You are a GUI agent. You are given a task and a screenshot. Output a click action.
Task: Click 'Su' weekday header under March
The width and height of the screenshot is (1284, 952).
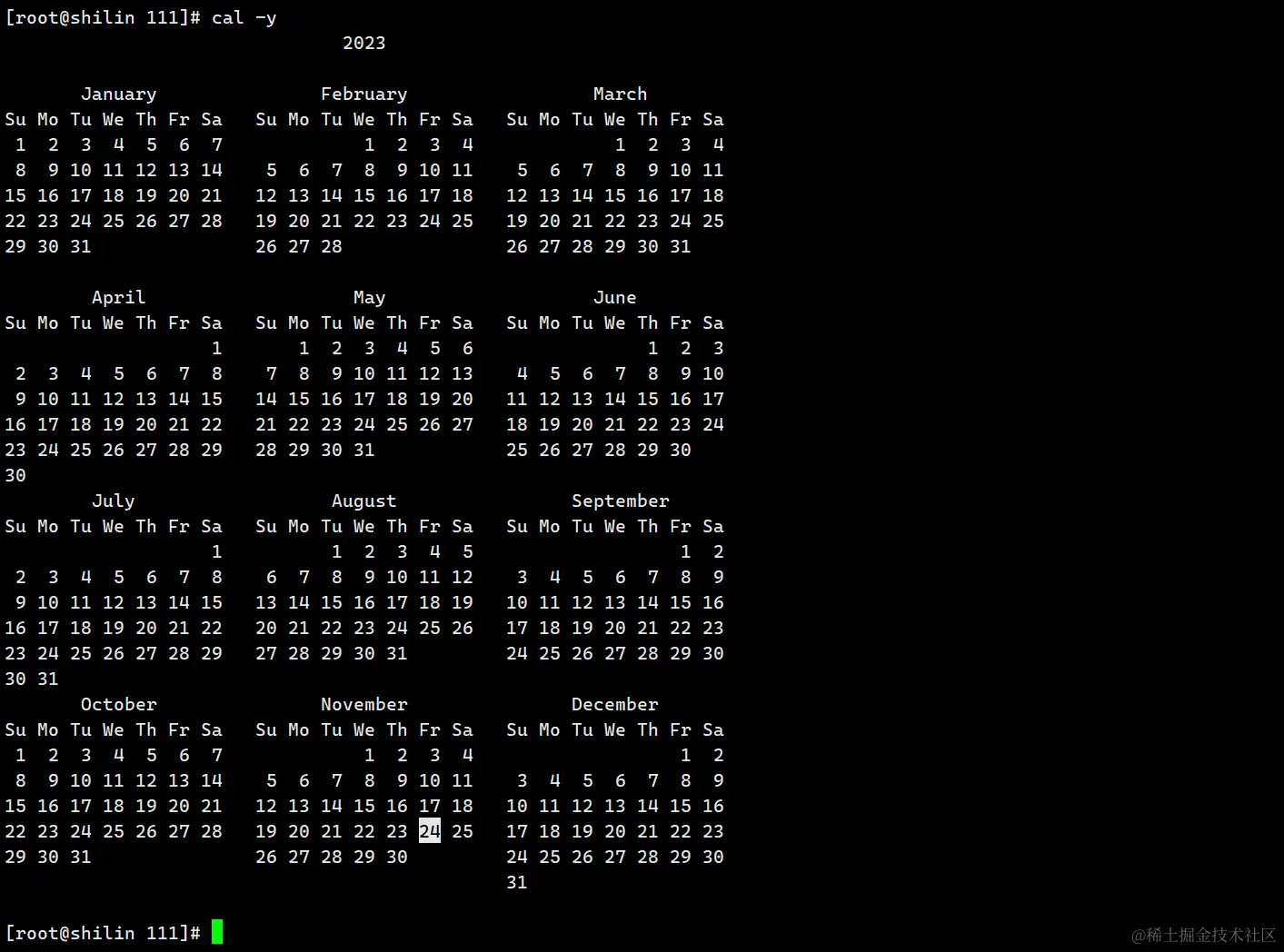pos(517,119)
